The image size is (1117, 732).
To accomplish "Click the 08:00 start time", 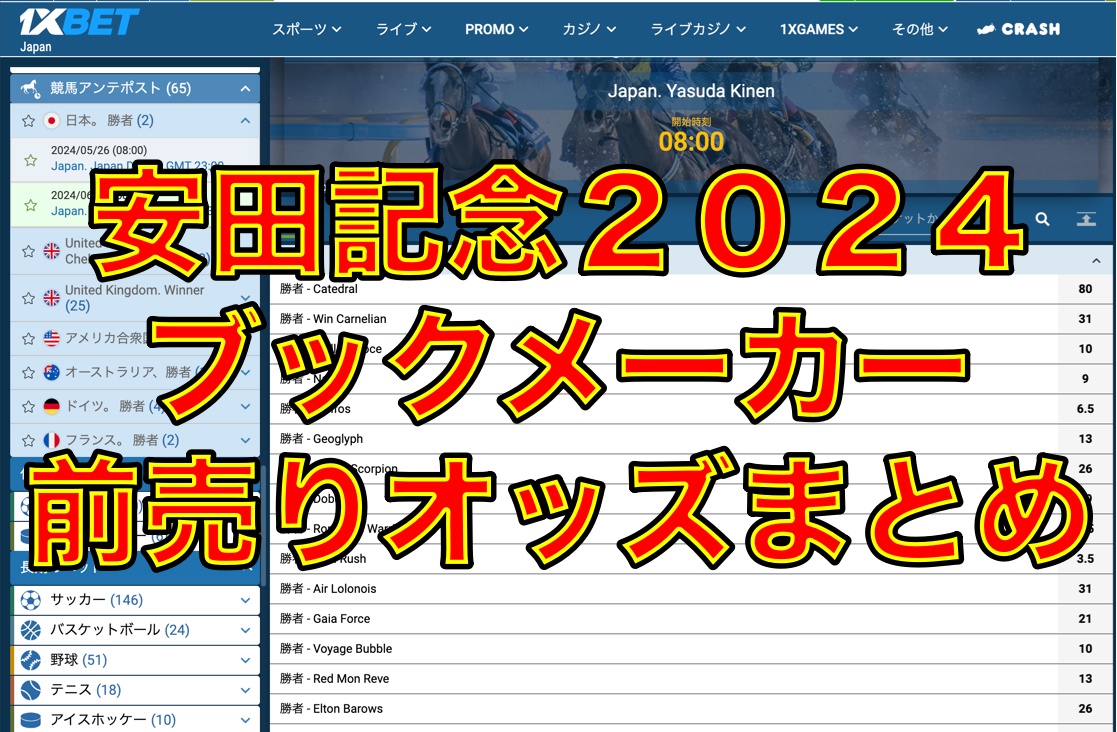I will 691,142.
